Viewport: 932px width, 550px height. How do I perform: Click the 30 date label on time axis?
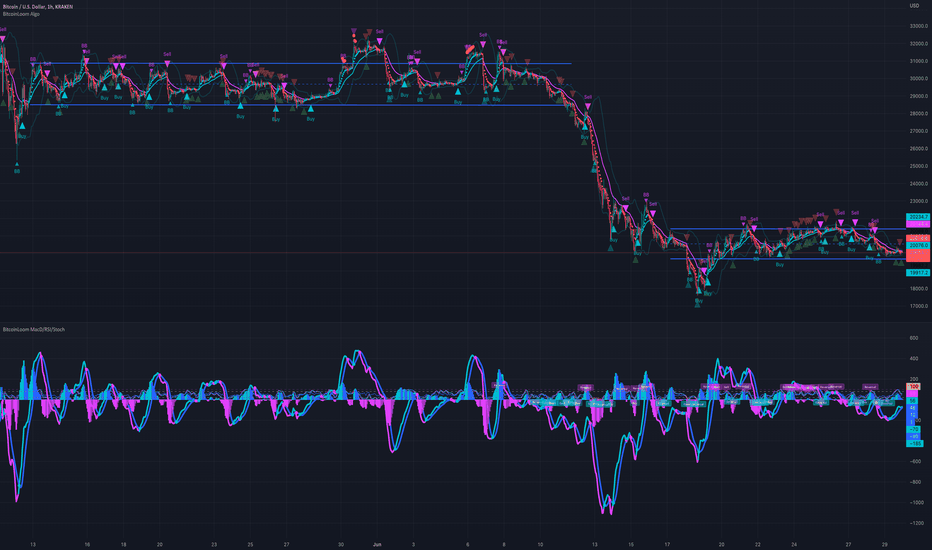[x=341, y=544]
